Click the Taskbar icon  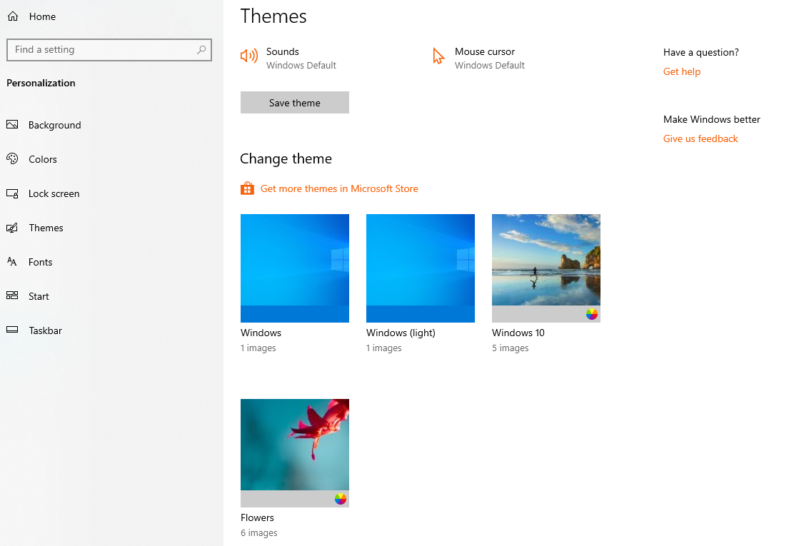pos(12,330)
